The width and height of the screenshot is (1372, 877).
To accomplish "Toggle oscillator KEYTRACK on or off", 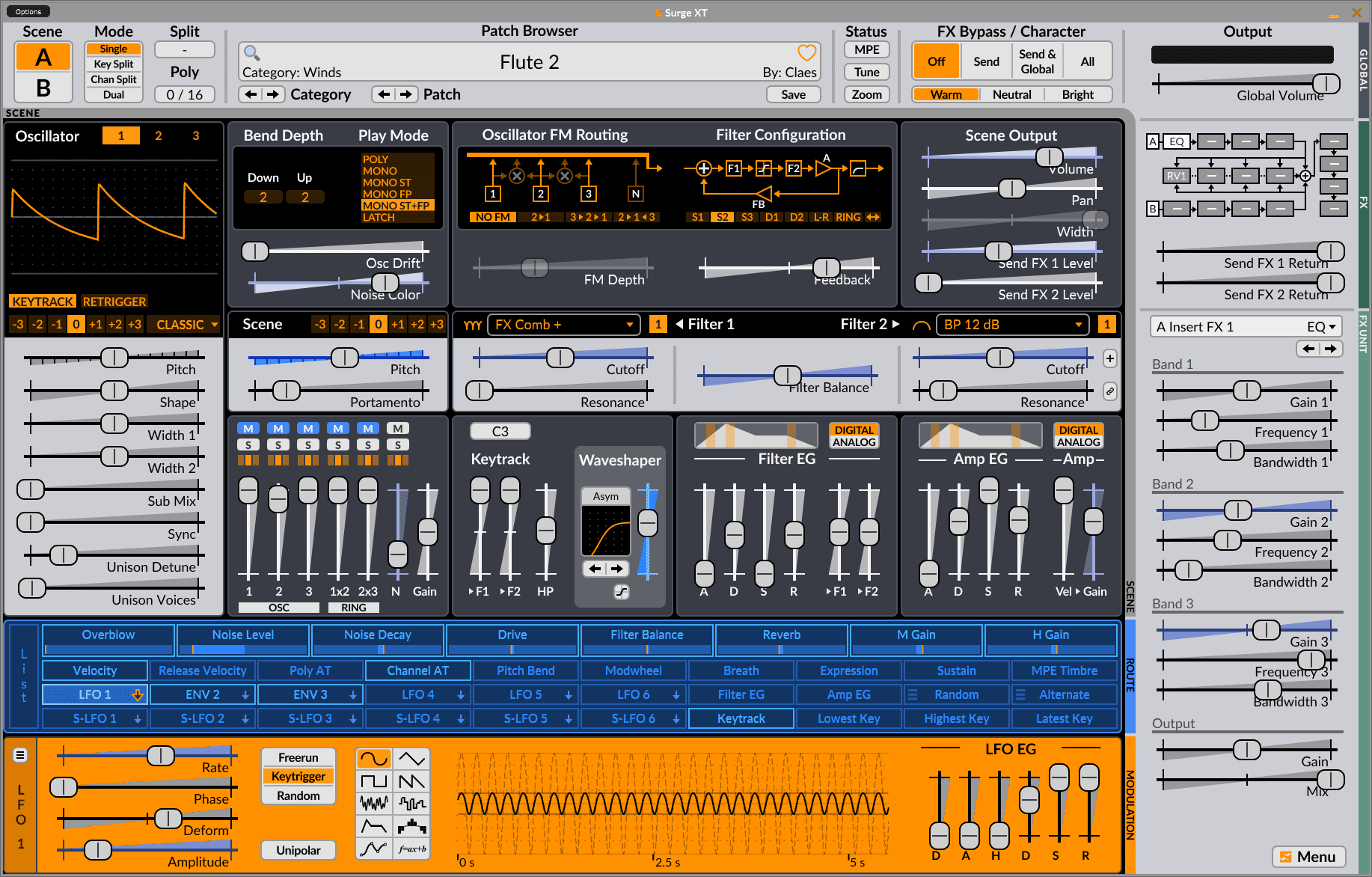I will pyautogui.click(x=43, y=302).
